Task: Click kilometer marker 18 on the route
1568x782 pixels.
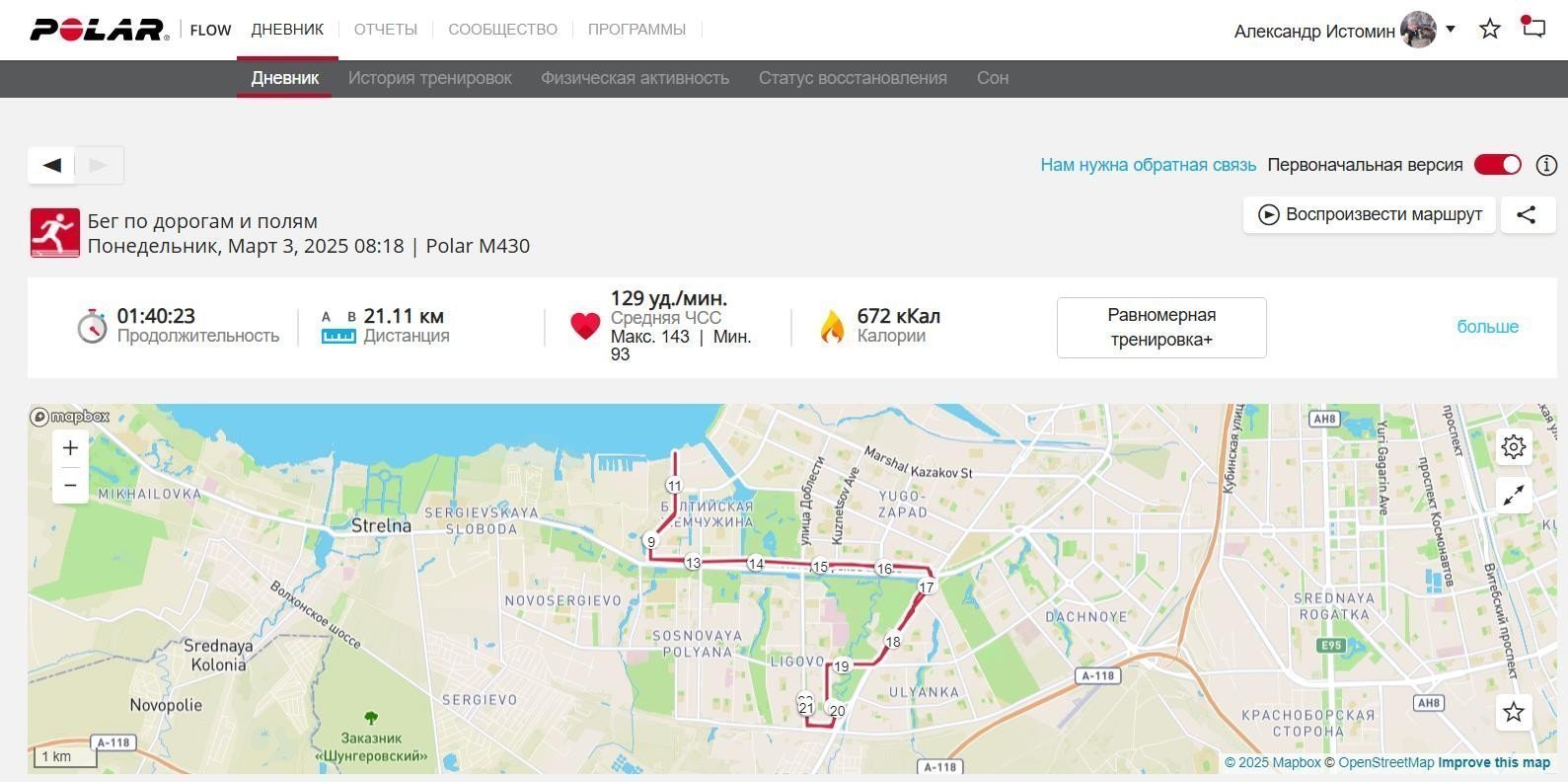Action: point(893,641)
